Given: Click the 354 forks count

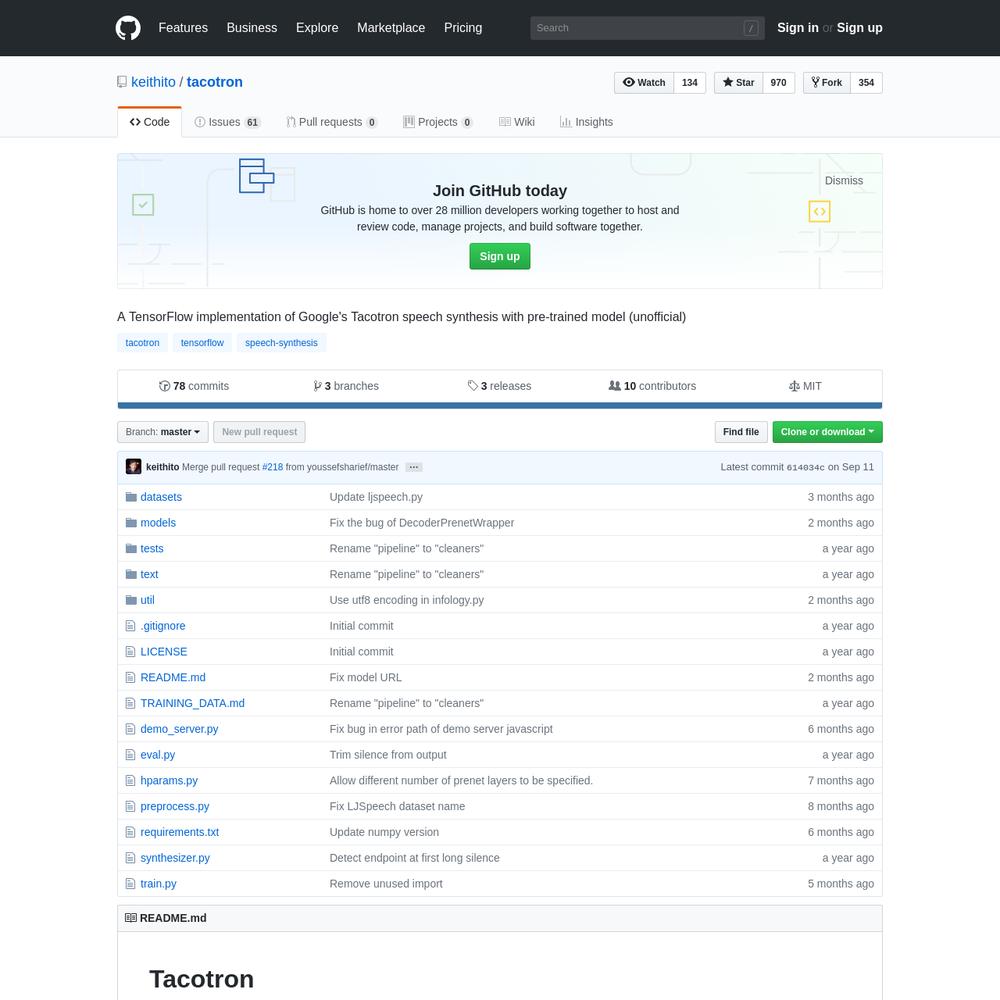Looking at the screenshot, I should point(866,82).
